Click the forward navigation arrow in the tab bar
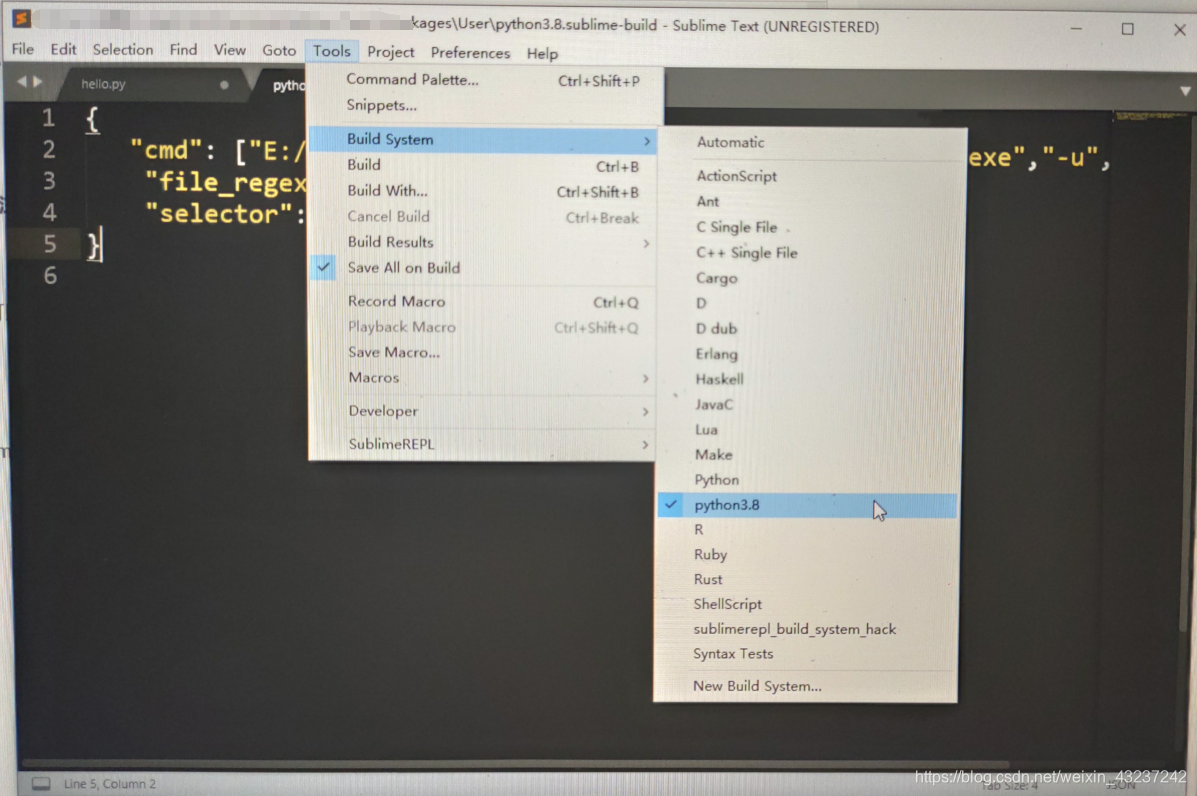 (35, 84)
